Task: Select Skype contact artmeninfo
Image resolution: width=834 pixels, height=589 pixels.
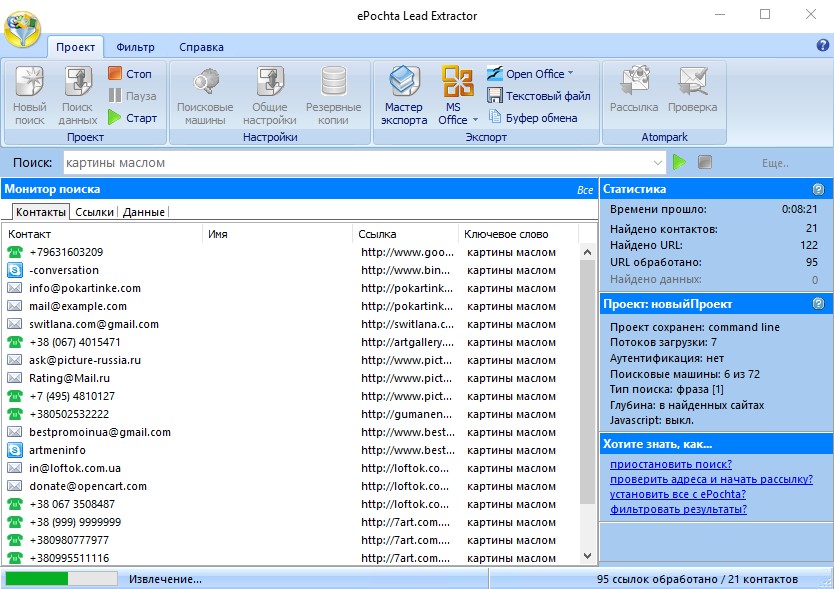Action: [290, 450]
